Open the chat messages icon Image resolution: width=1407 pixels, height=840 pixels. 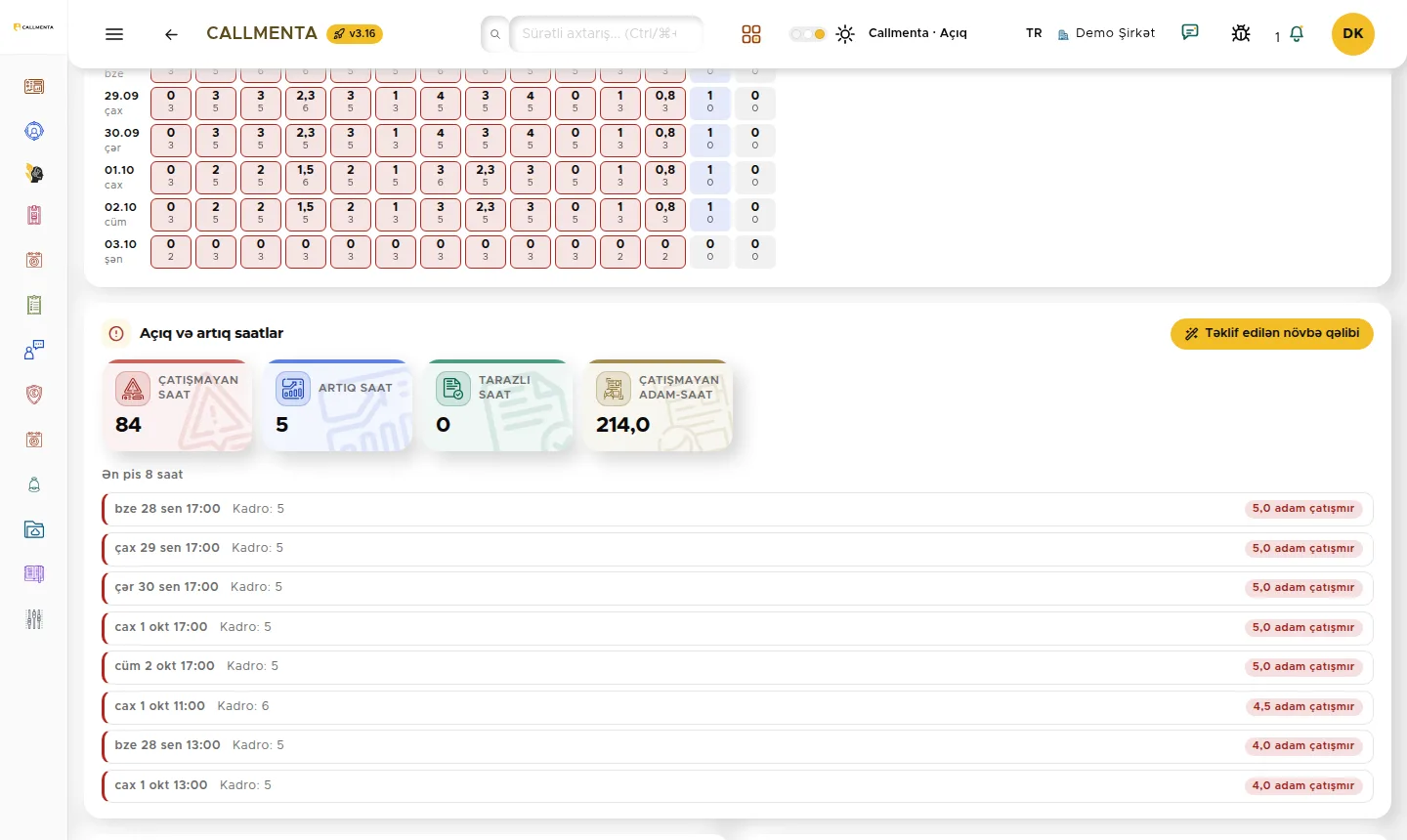click(1190, 33)
